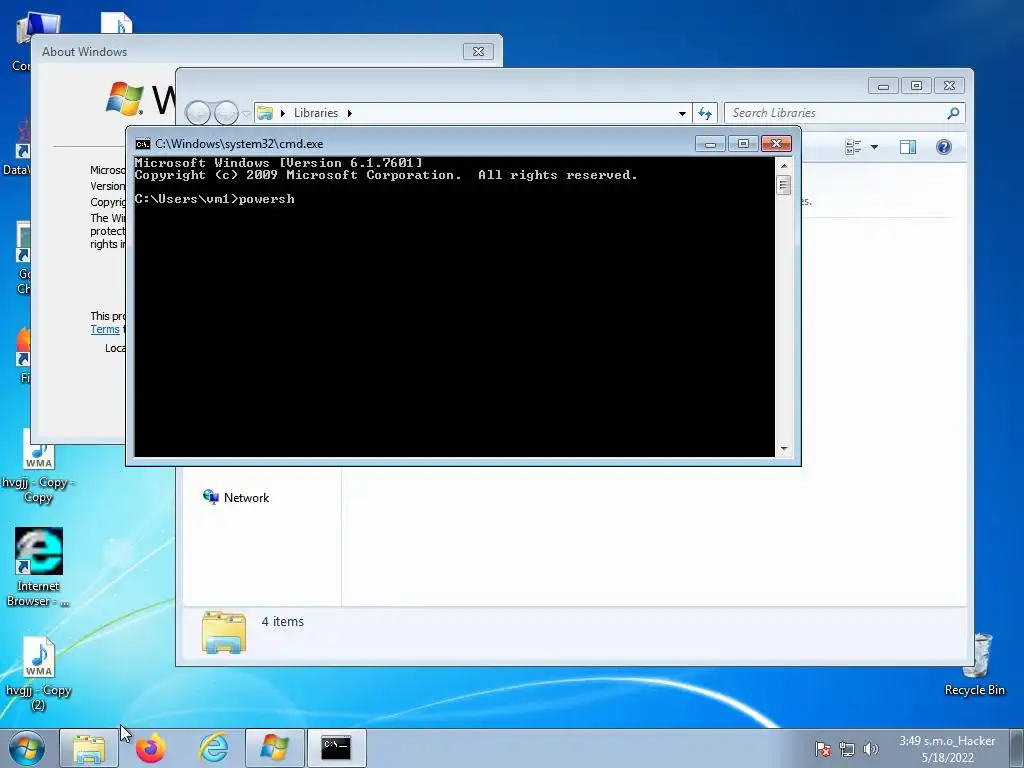The height and width of the screenshot is (768, 1024).
Task: Close the About Windows dialog
Action: (478, 52)
